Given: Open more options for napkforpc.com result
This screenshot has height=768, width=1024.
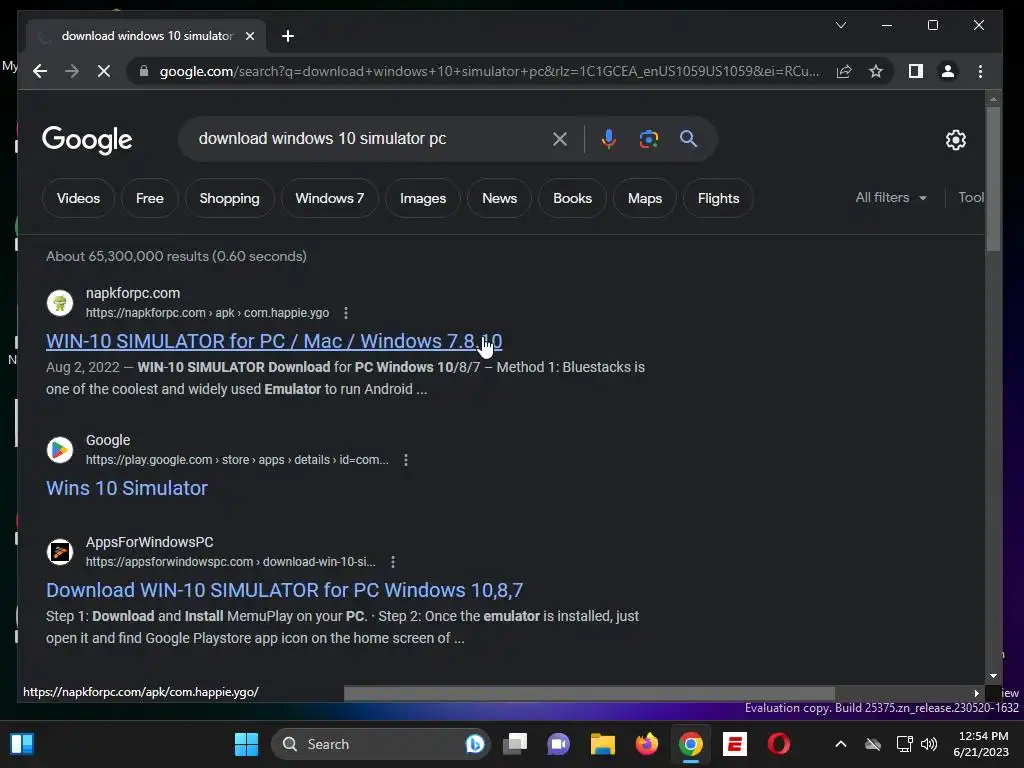Looking at the screenshot, I should [345, 313].
